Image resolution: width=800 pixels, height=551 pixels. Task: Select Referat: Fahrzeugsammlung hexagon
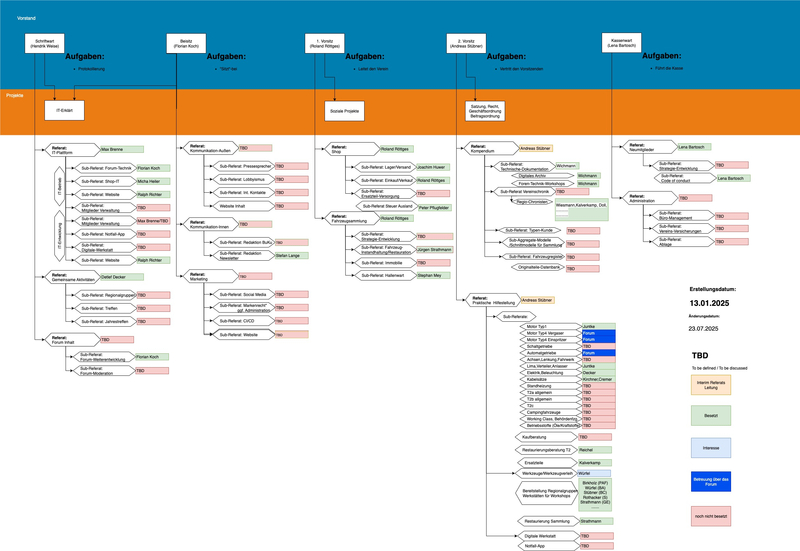pyautogui.click(x=353, y=218)
